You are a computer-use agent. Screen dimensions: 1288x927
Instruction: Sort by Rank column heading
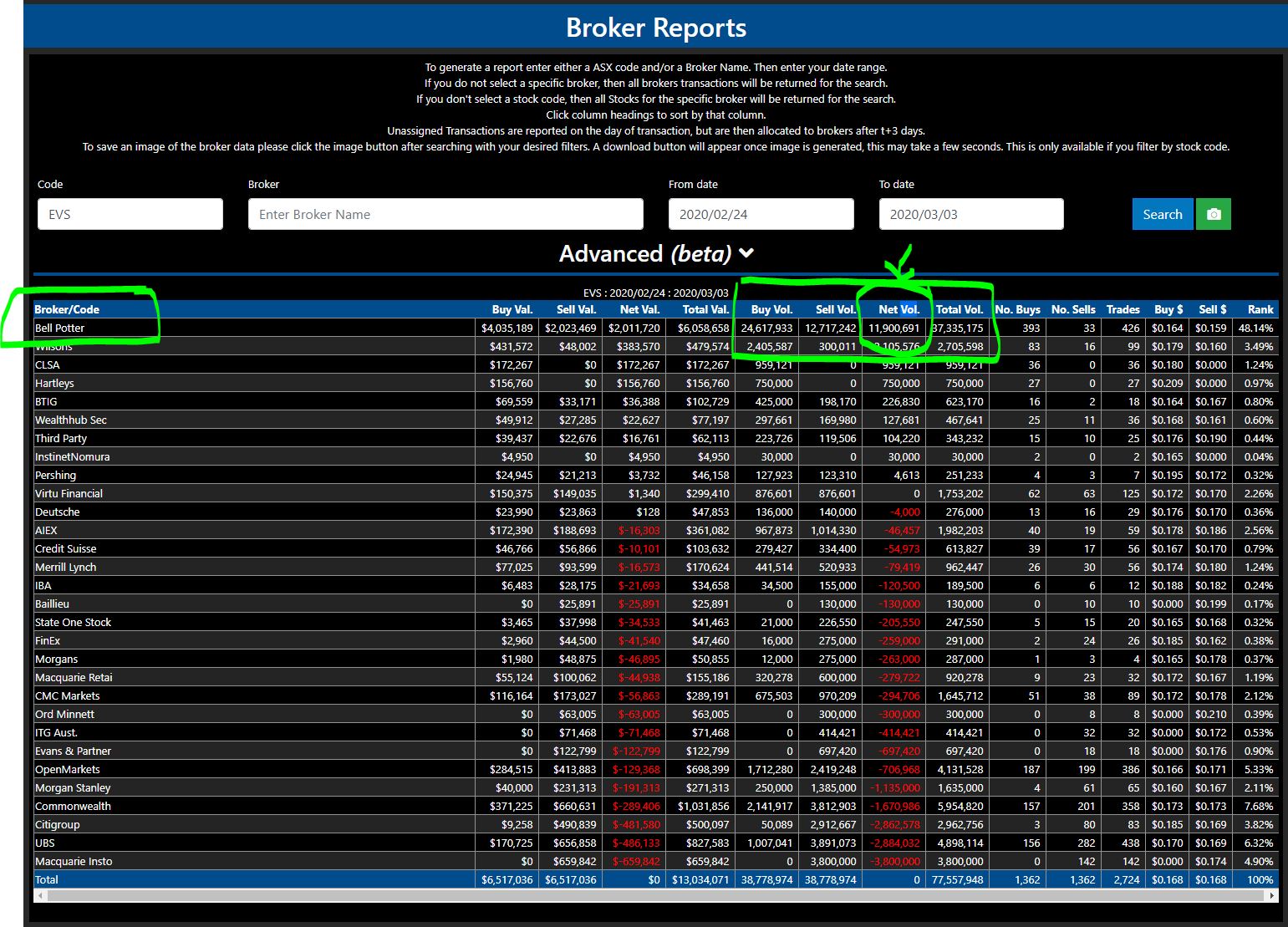1260,309
